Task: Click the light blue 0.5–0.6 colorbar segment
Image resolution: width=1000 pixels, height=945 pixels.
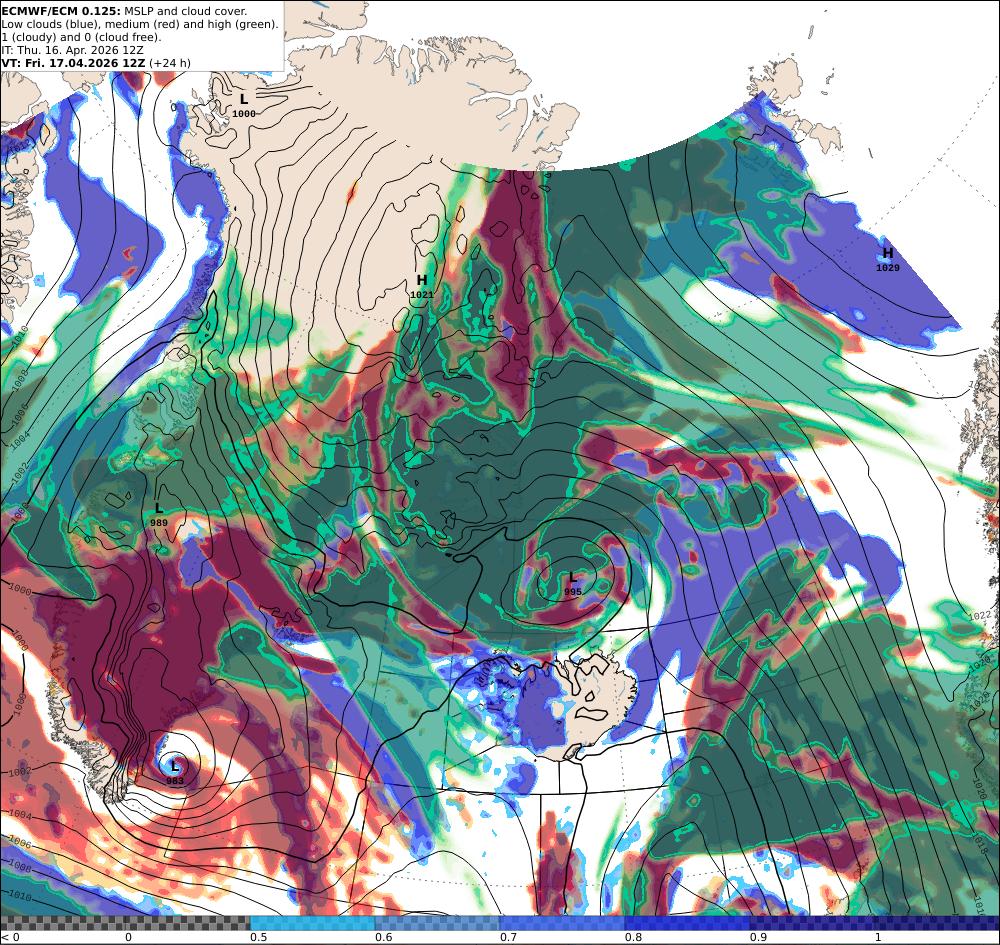Action: [x=312, y=923]
